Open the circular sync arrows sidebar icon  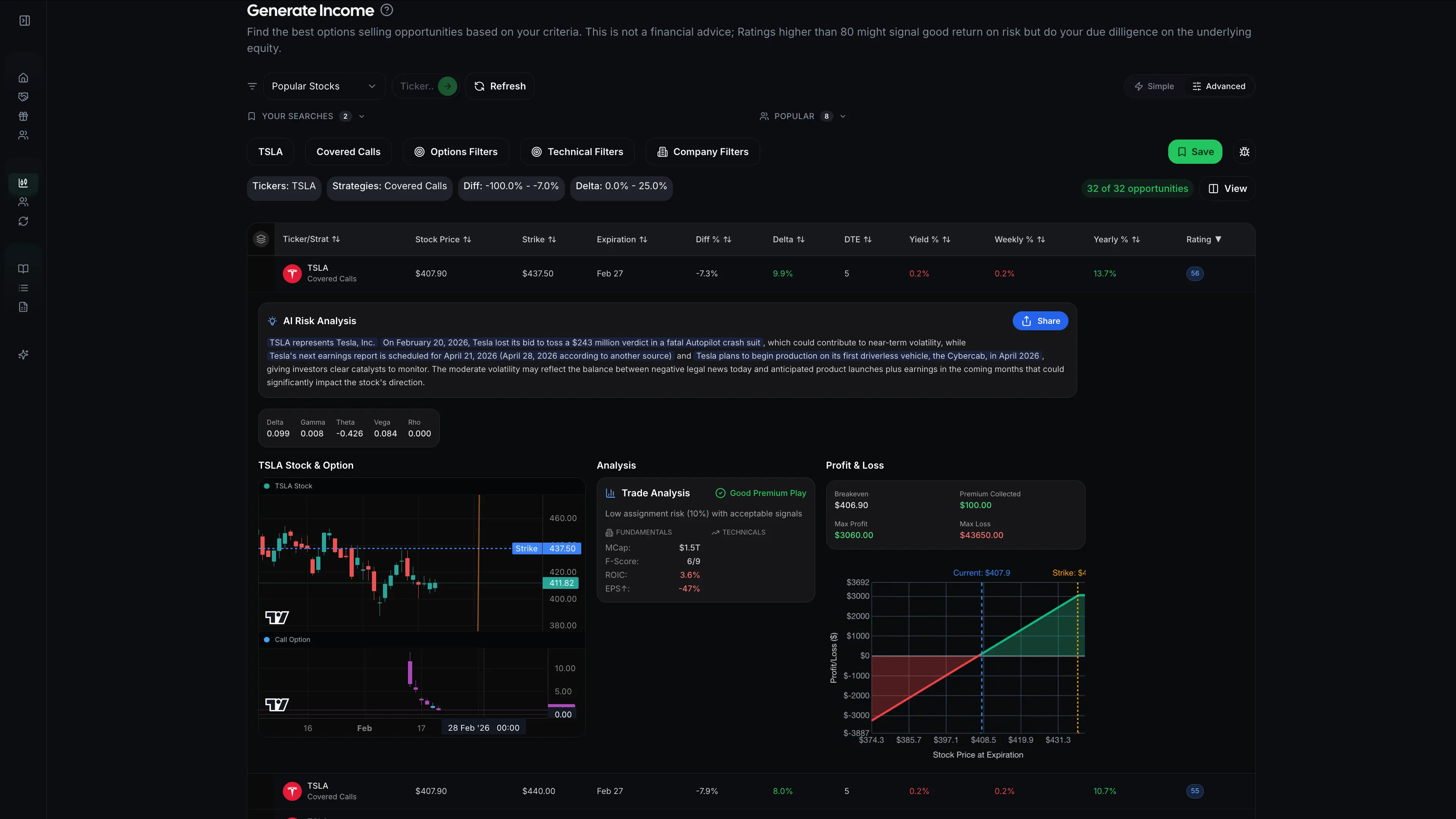point(23,221)
